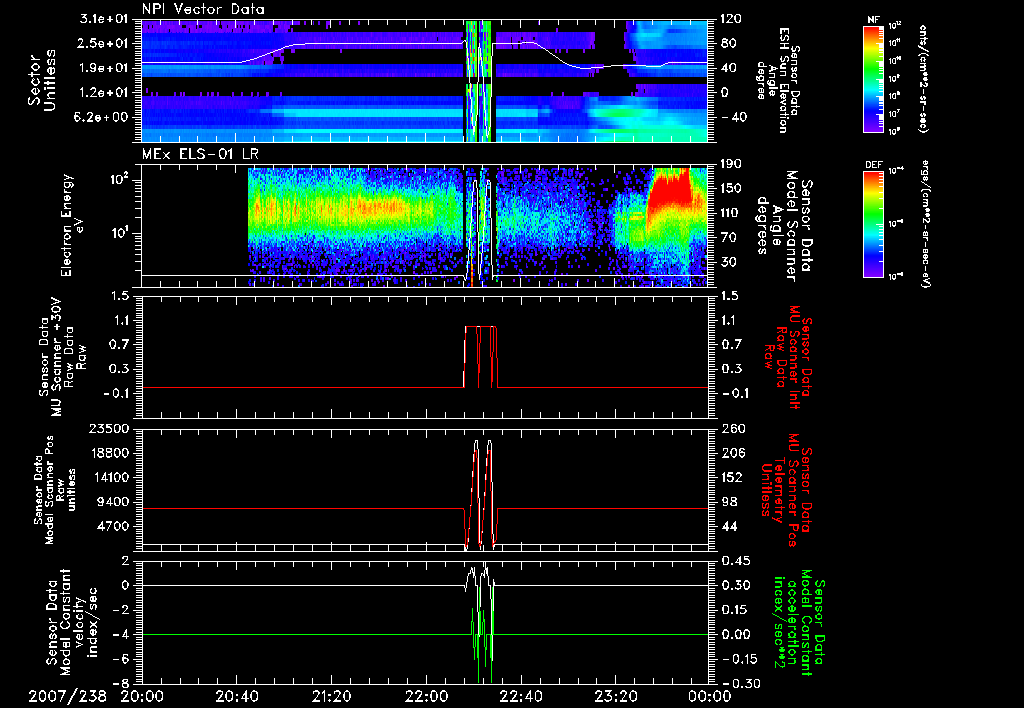Screen dimensions: 1024x708
Task: Click the NF colorbar units label
Action: point(923,78)
